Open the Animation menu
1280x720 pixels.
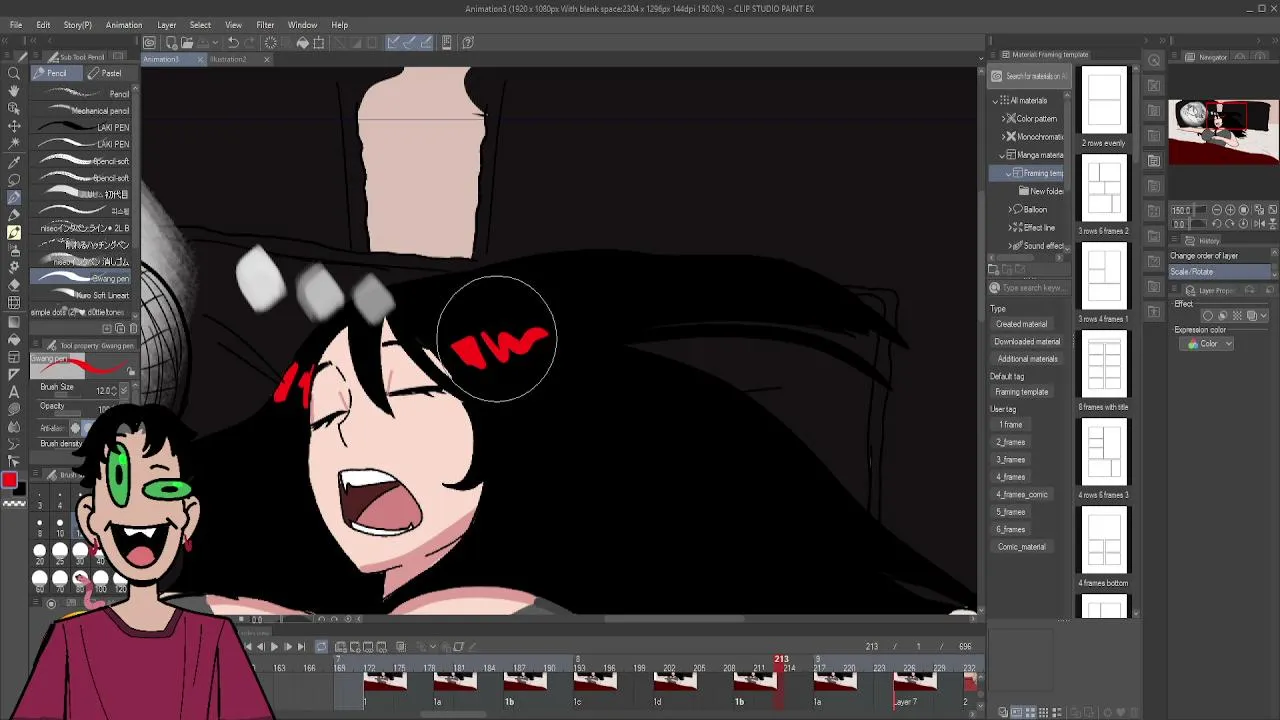[124, 25]
